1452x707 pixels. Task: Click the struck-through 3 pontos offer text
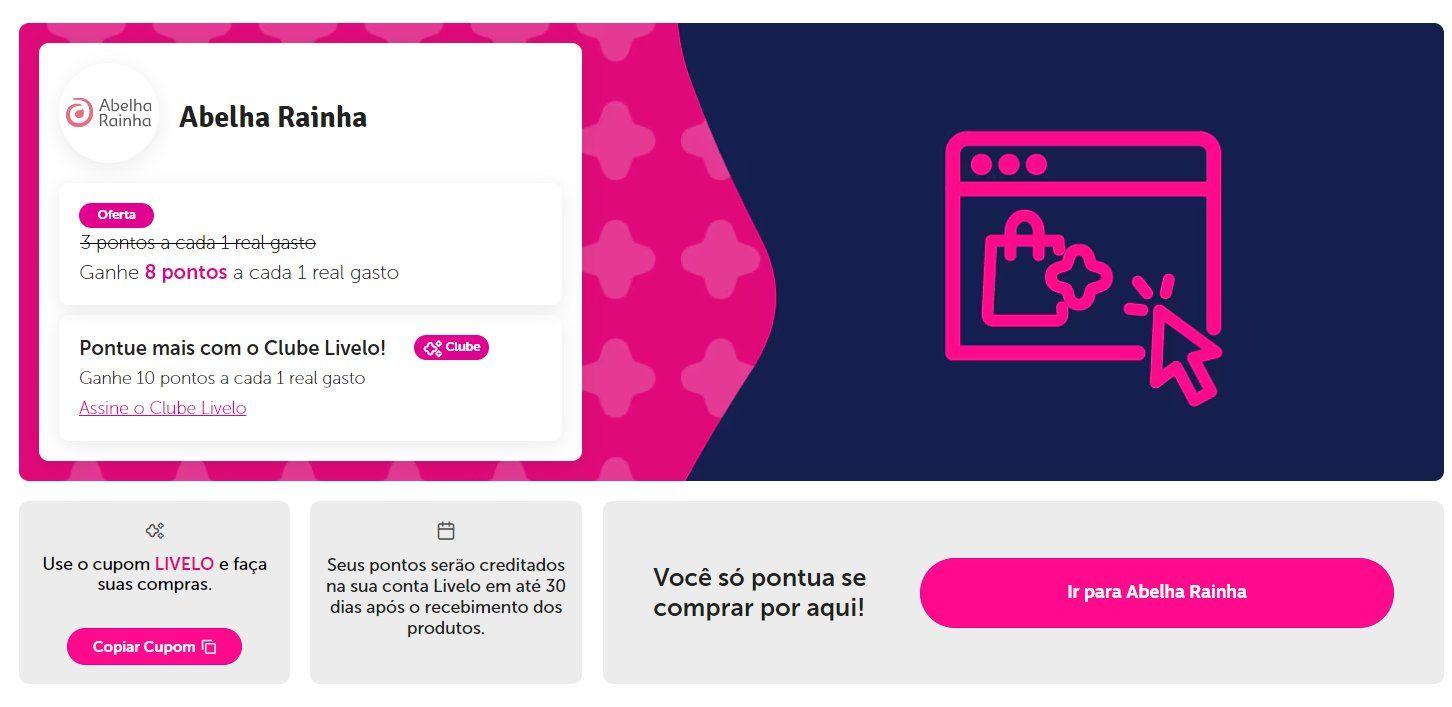[x=197, y=242]
